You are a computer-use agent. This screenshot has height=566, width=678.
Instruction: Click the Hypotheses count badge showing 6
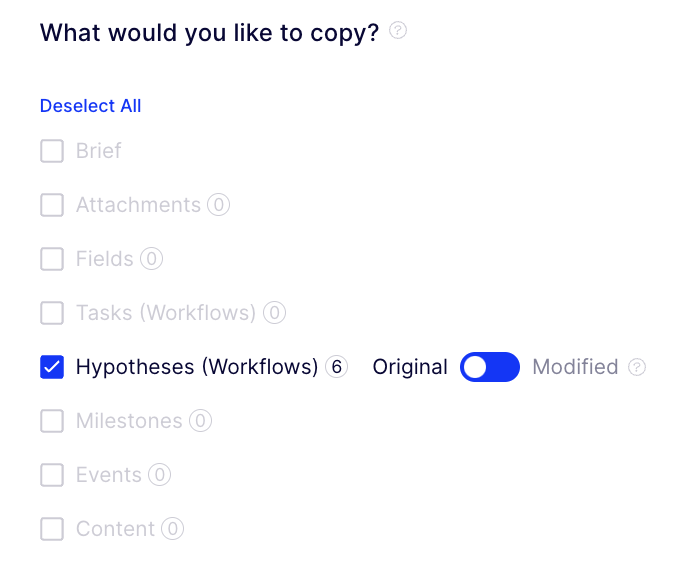[x=337, y=367]
